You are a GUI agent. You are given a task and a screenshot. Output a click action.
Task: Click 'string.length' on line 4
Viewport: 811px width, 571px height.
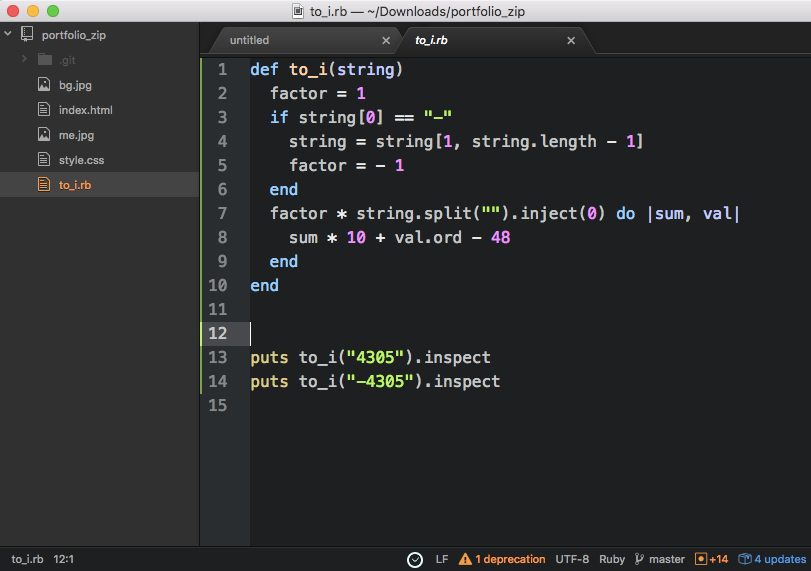point(534,141)
